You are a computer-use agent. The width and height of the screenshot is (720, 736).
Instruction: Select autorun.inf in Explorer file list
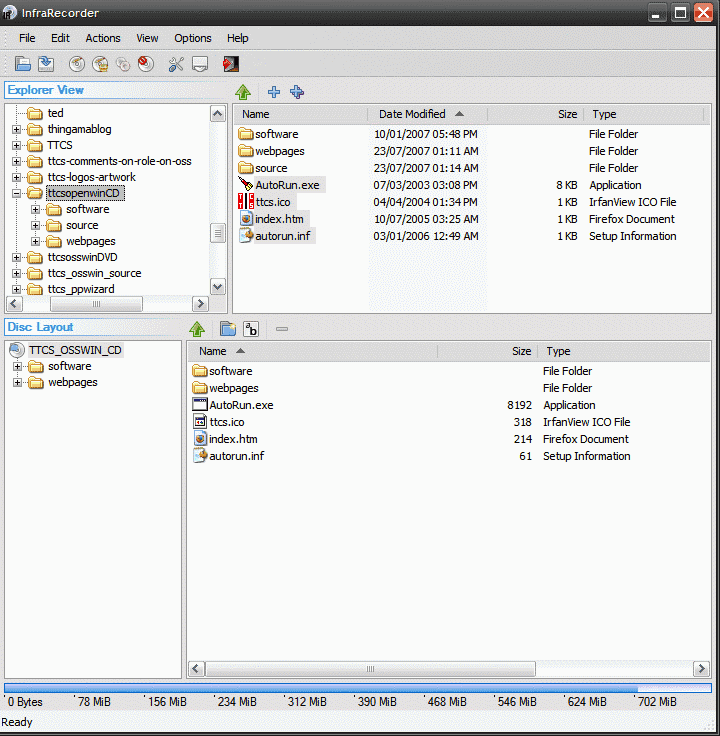(283, 236)
